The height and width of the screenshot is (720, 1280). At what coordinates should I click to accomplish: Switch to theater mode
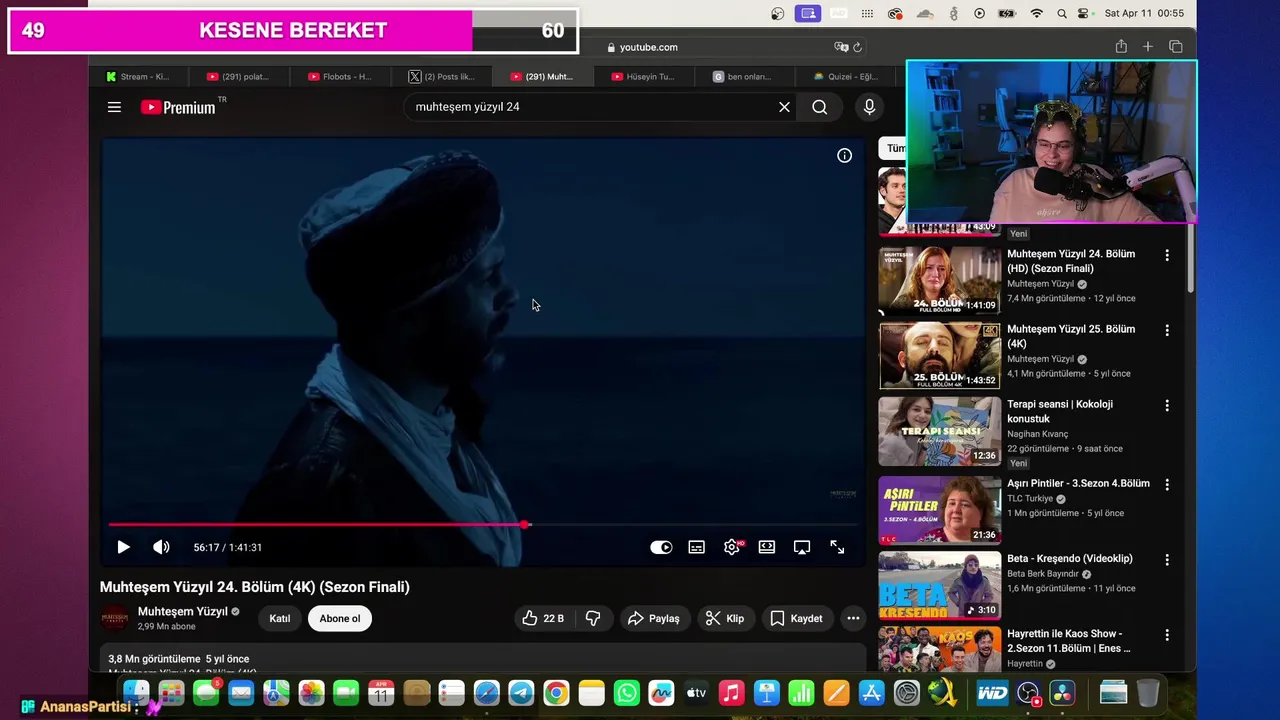pos(767,547)
